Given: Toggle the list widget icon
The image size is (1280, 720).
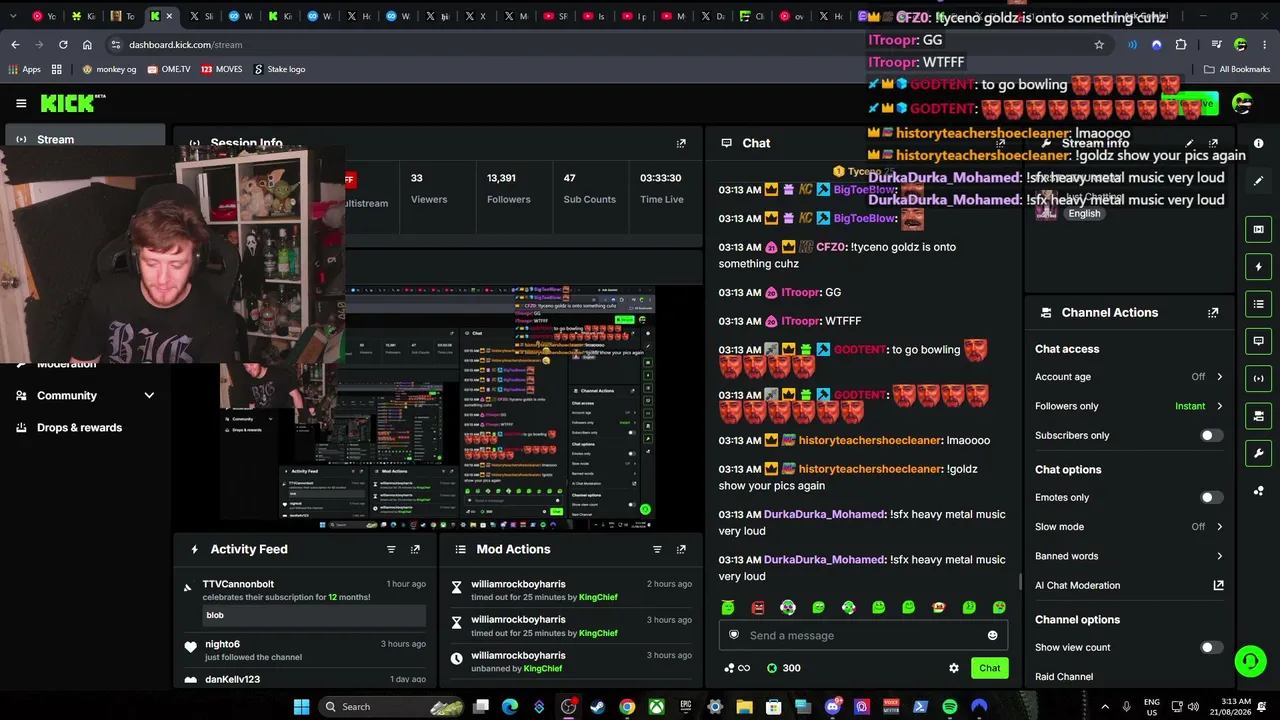Looking at the screenshot, I should (1258, 304).
